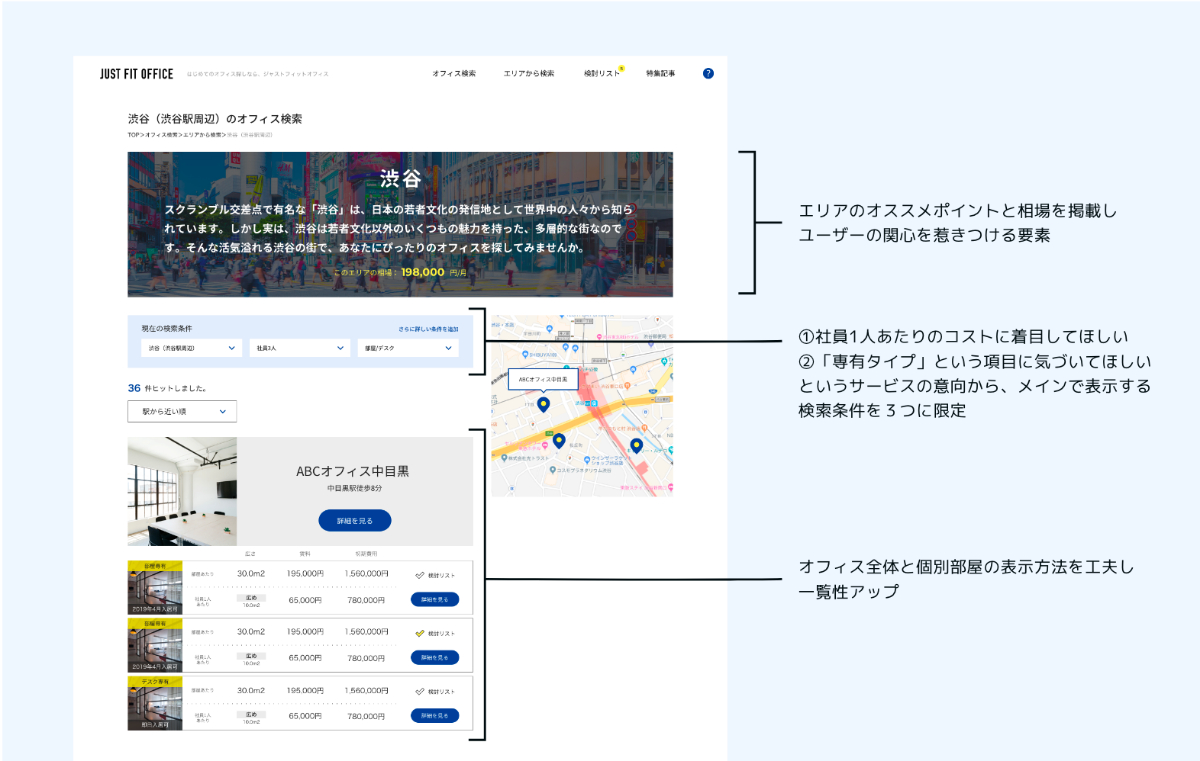This screenshot has height=761, width=1200.
Task: Click the blue help question mark icon
Action: coord(708,73)
